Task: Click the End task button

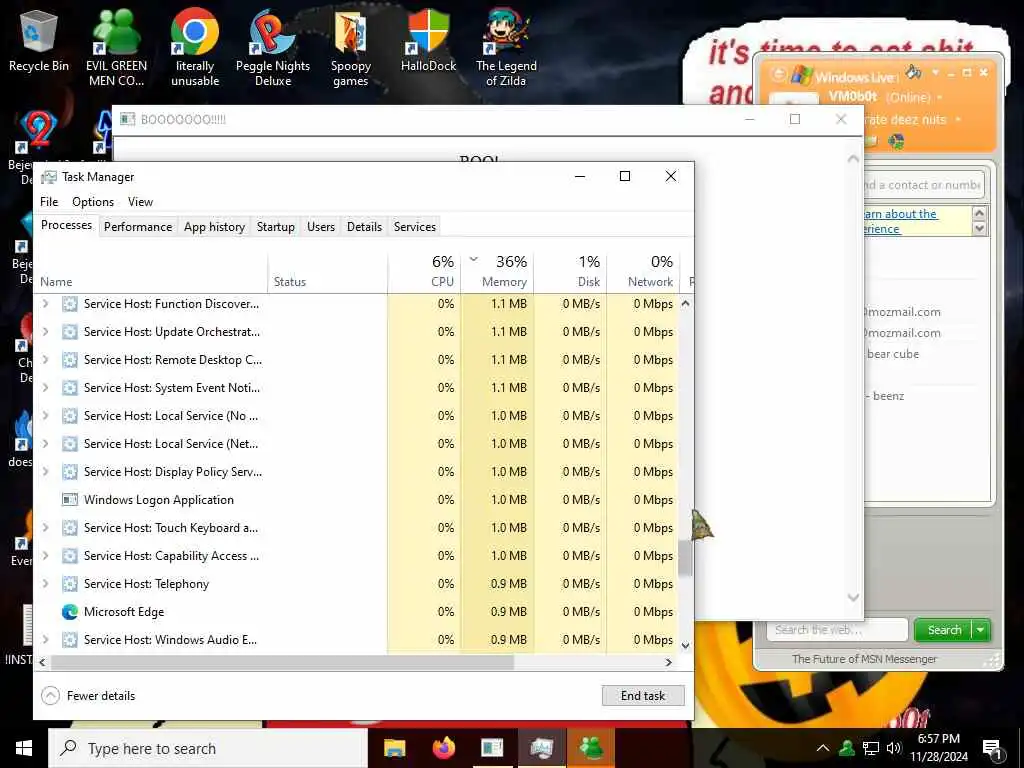Action: [643, 696]
